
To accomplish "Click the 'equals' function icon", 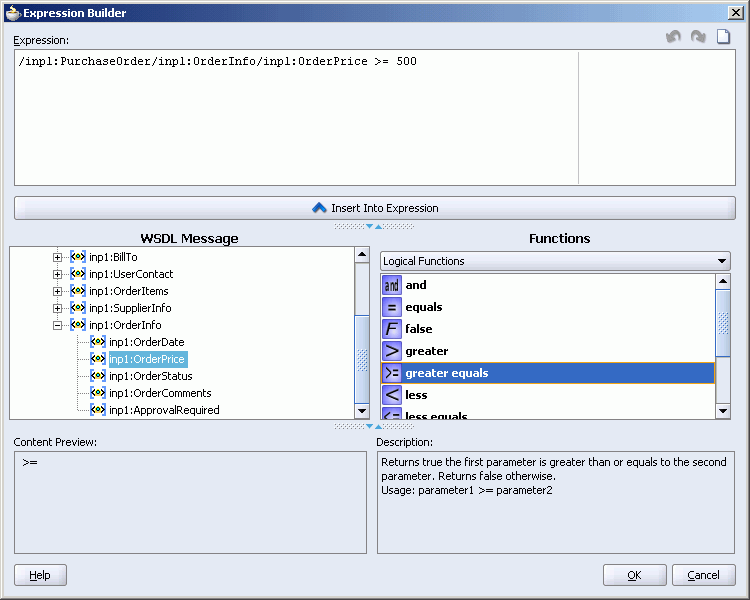I will (392, 307).
